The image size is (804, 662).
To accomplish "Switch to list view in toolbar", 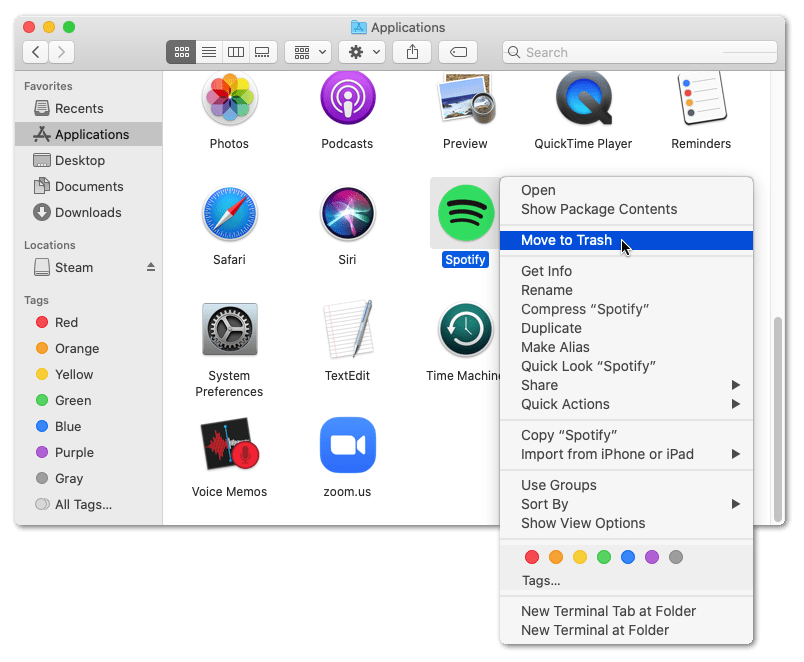I will pos(209,52).
